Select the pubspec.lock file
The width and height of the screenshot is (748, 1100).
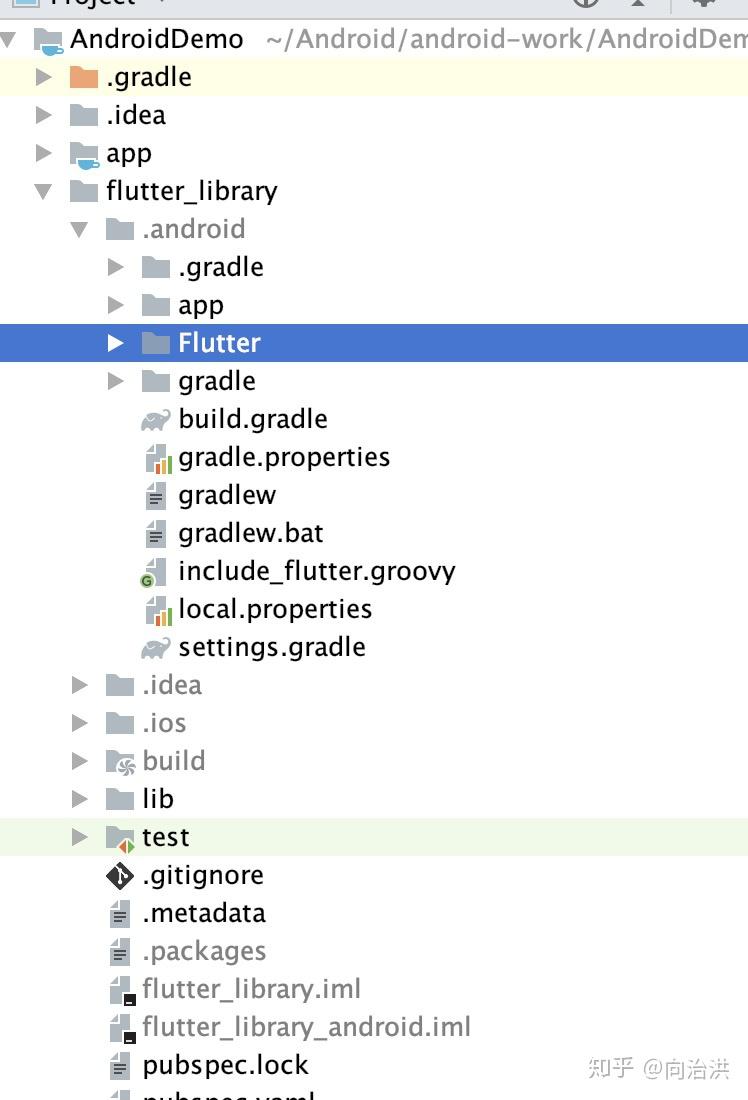click(225, 1065)
